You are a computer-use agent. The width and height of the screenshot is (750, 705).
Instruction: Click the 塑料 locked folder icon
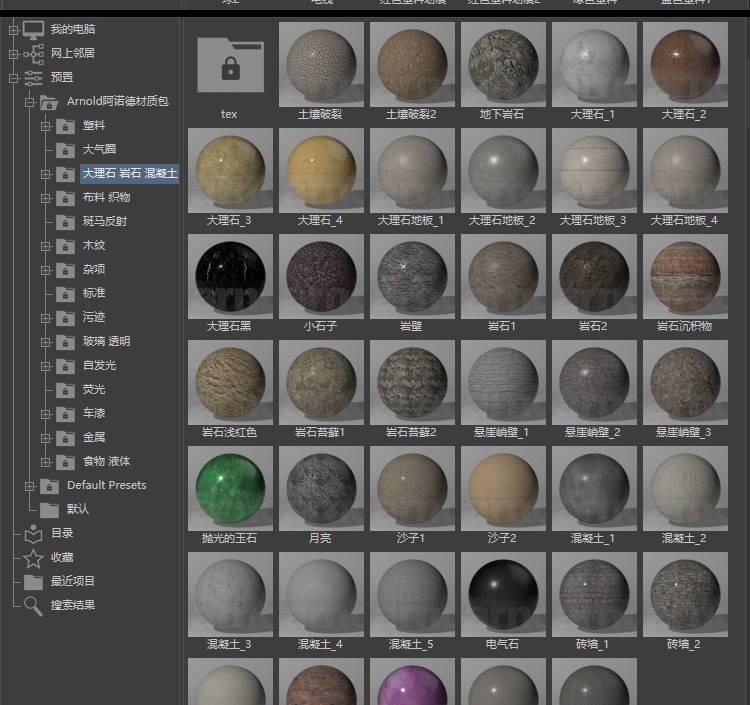[x=65, y=126]
